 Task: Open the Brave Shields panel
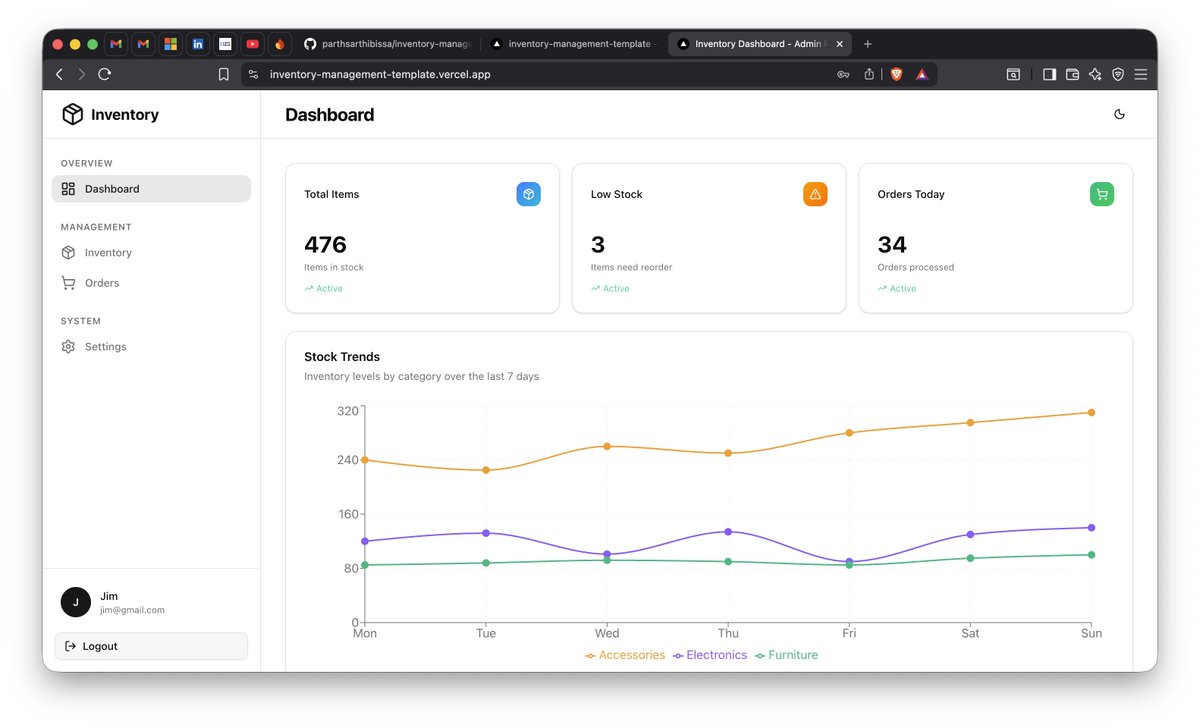[x=896, y=73]
